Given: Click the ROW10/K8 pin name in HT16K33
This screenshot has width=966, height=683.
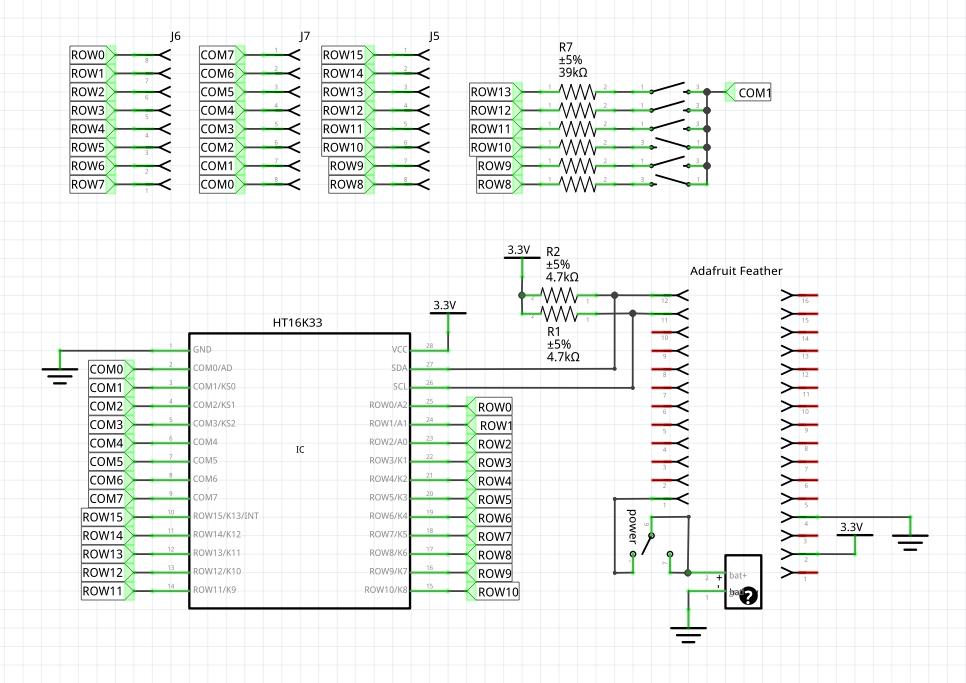Looking at the screenshot, I should point(386,590).
